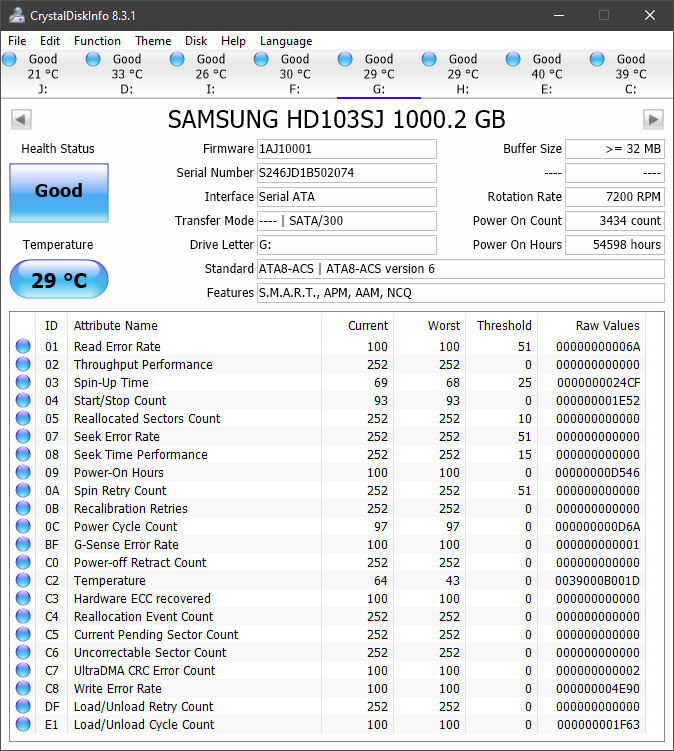The width and height of the screenshot is (674, 751).
Task: Click status orb for Seek Time Performance
Action: (23, 454)
